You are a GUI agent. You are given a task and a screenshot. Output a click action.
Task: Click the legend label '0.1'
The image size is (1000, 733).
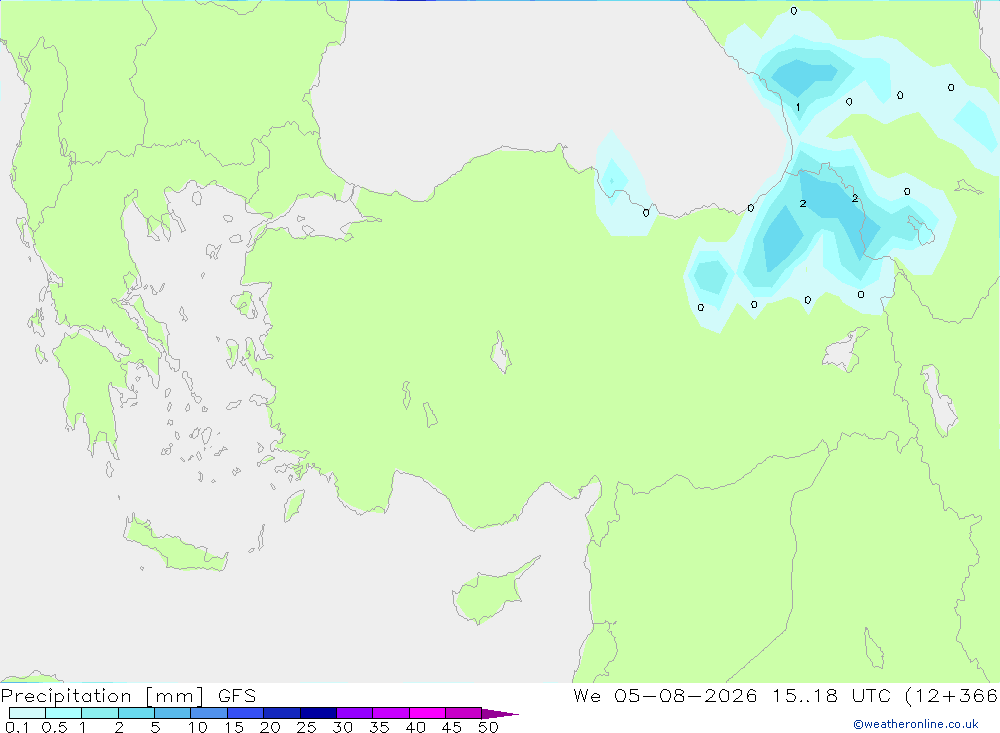coord(17,727)
